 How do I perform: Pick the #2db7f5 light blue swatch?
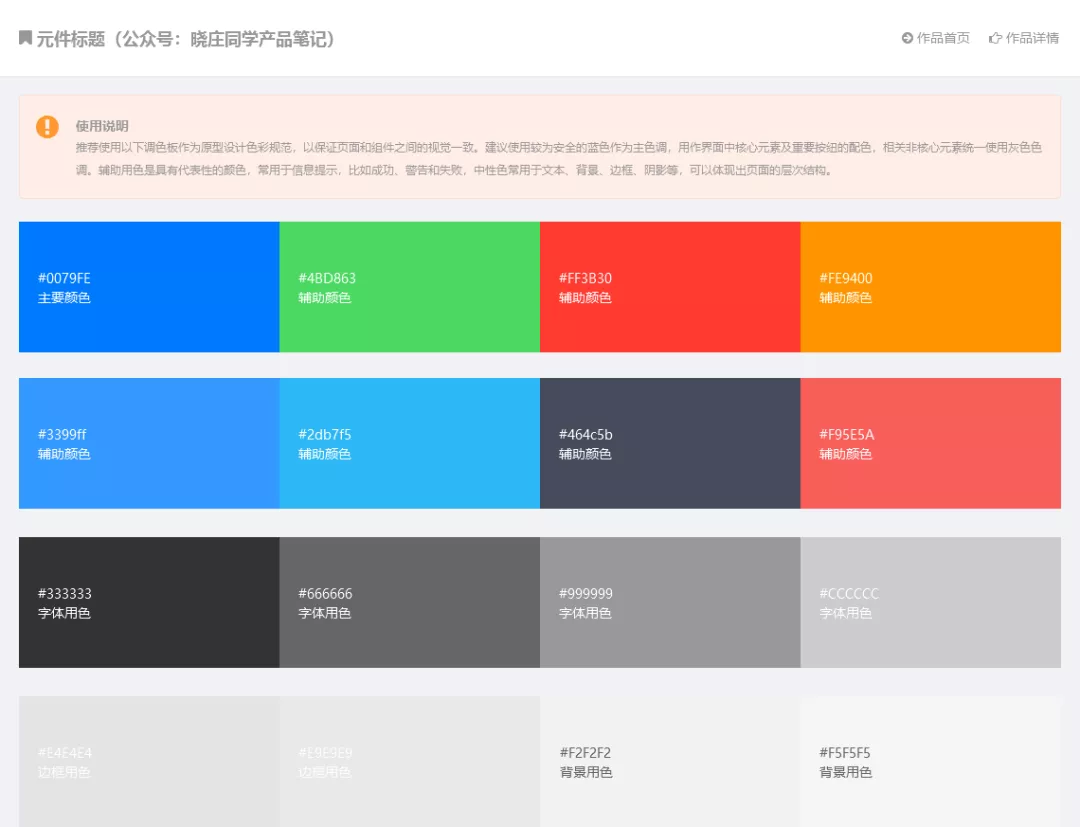coord(410,443)
